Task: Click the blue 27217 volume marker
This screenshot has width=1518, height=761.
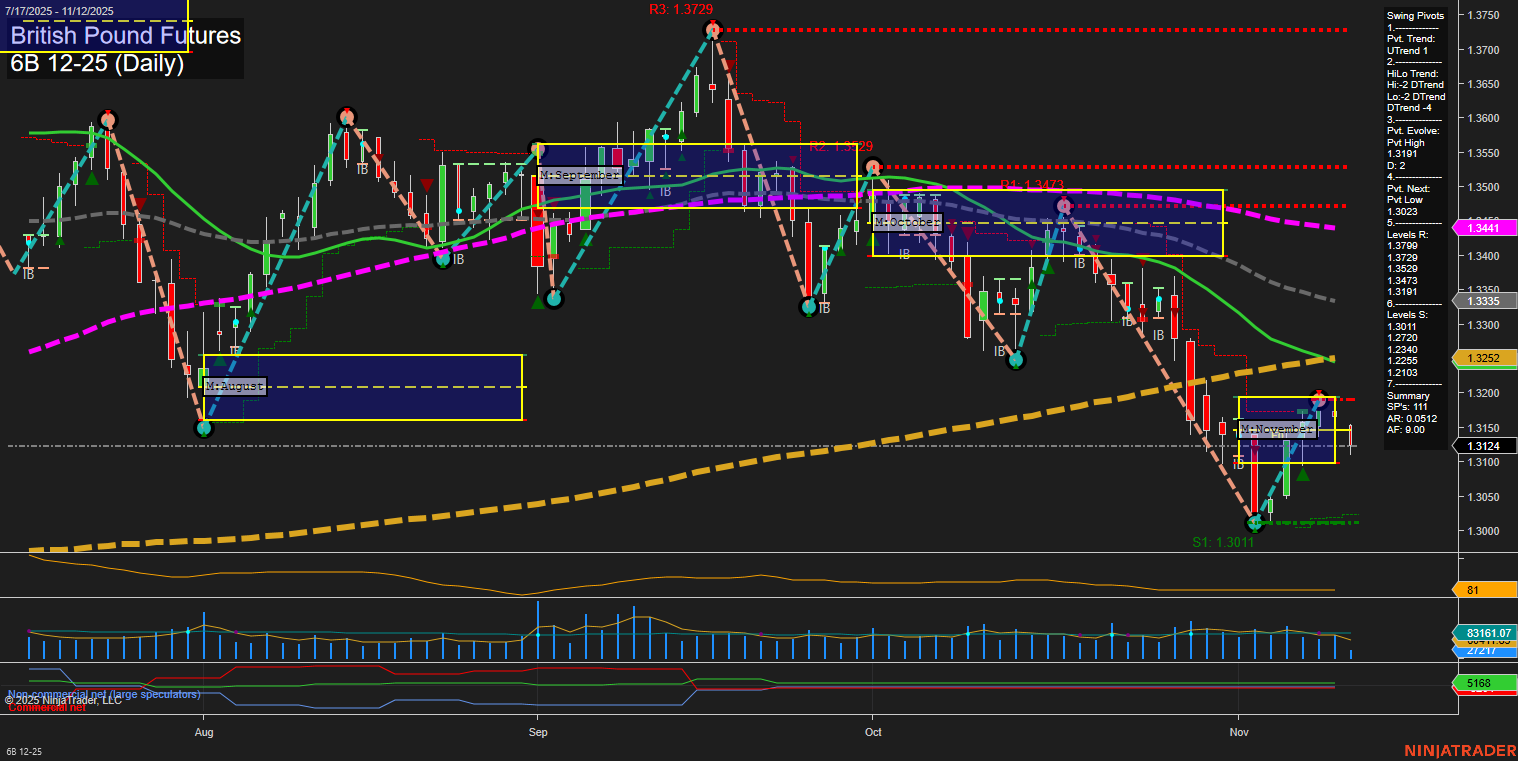Action: click(1487, 651)
